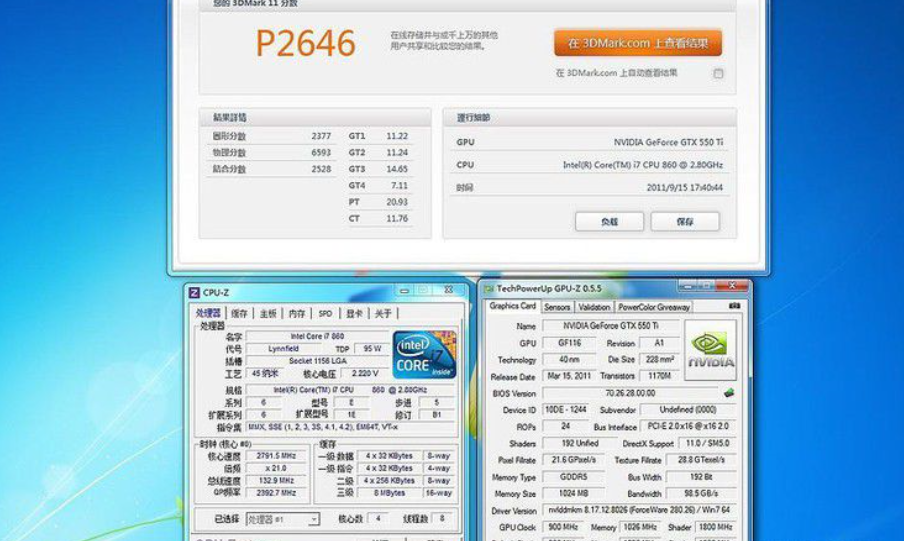
Task: Click the 3DMark CPU row Intel Core i7 860
Action: (x=589, y=165)
